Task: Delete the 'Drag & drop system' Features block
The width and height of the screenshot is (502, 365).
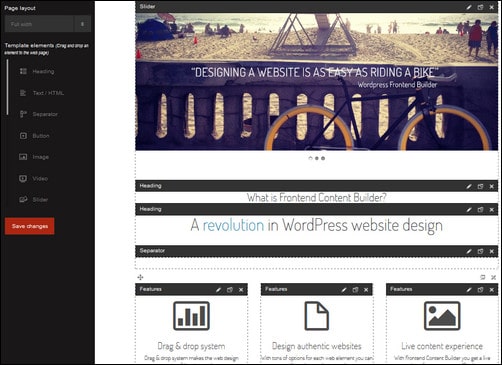Action: click(241, 290)
